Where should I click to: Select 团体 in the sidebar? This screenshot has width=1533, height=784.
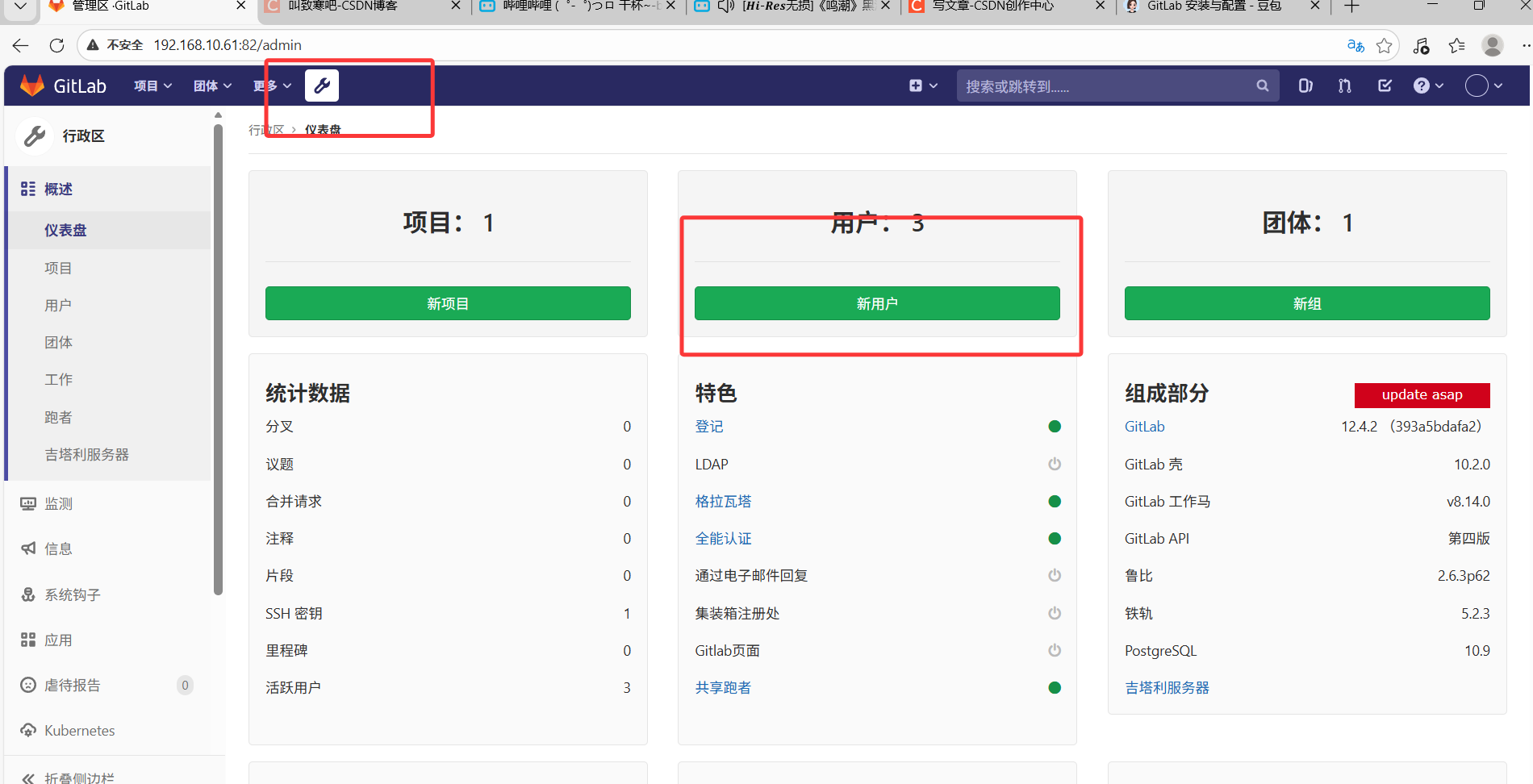tap(58, 343)
